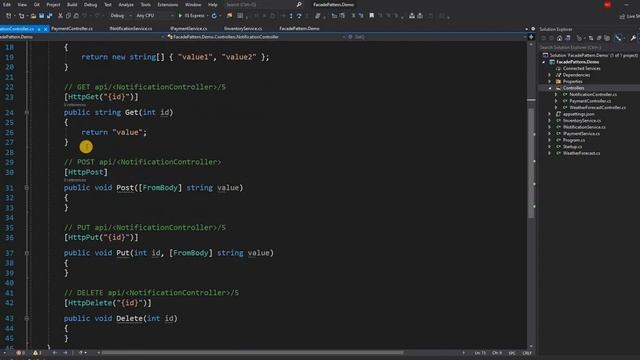Select PaymentController.cs in Solution Explorer
Viewport: 640px width, 360px height.
590,101
